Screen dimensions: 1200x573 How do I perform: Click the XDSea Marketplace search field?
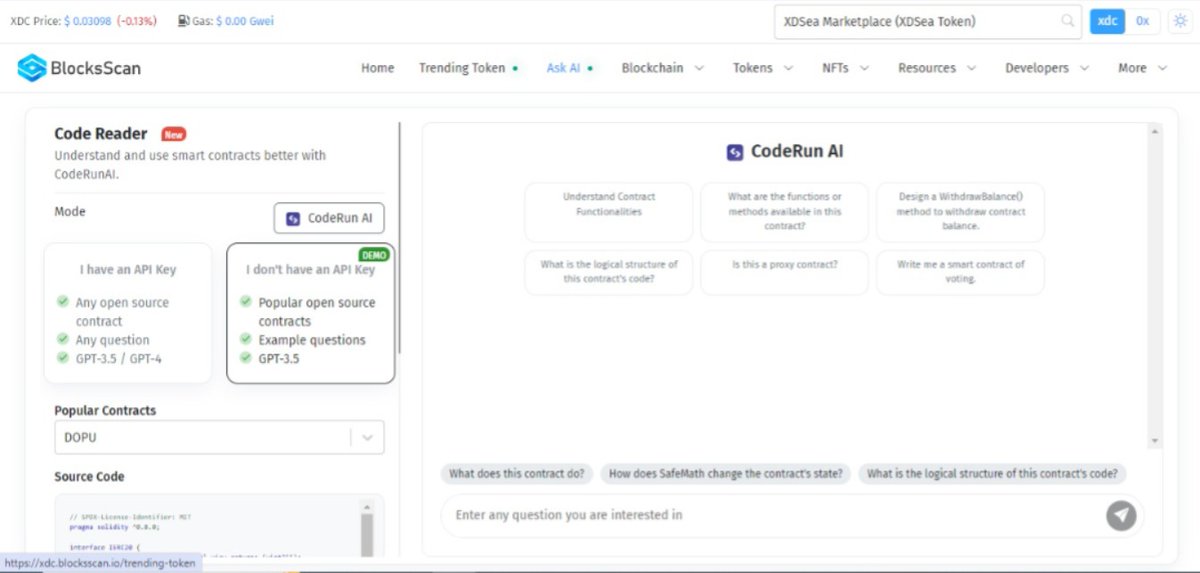pos(915,21)
